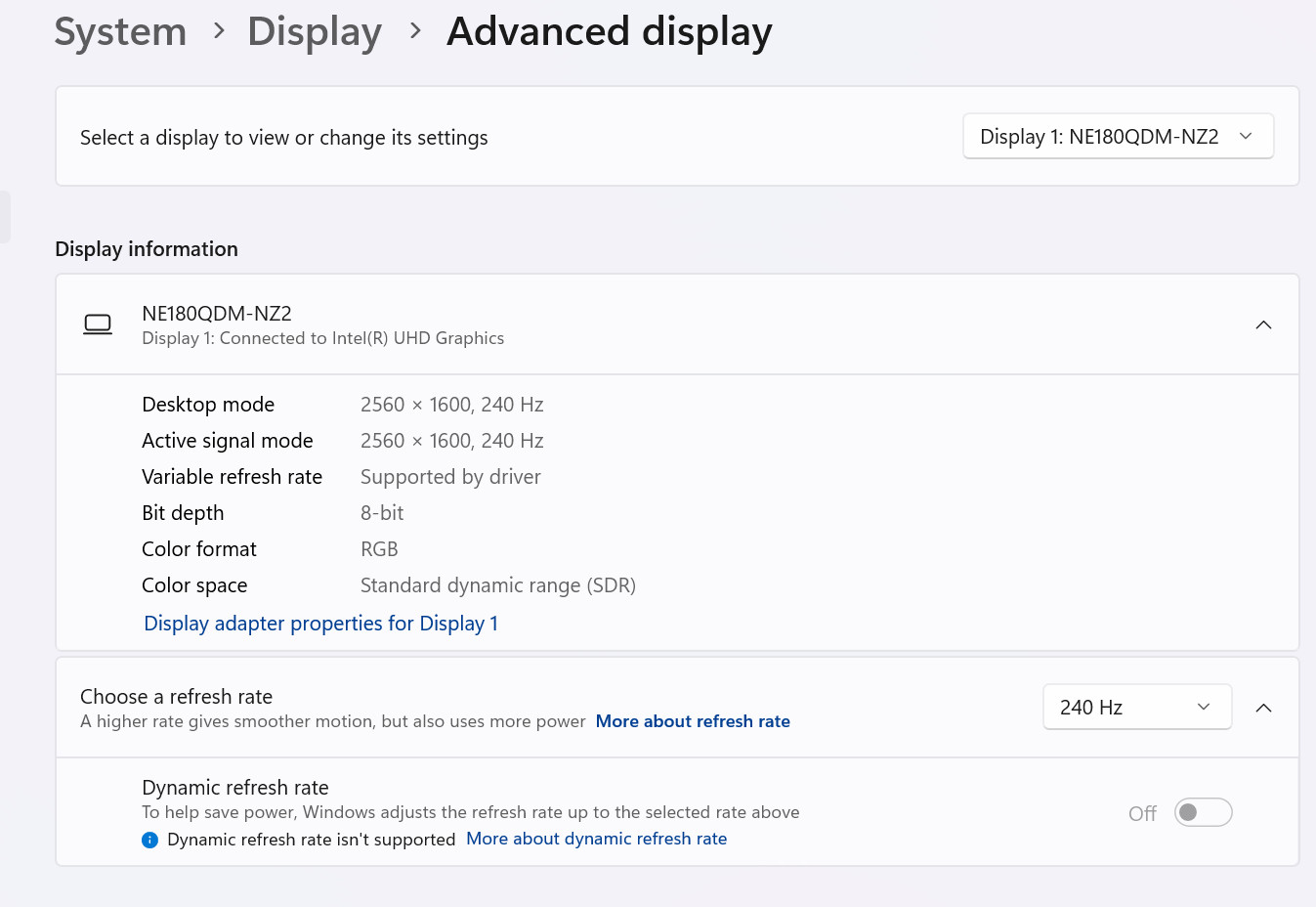Click the laptop display icon
This screenshot has width=1316, height=907.
click(98, 324)
